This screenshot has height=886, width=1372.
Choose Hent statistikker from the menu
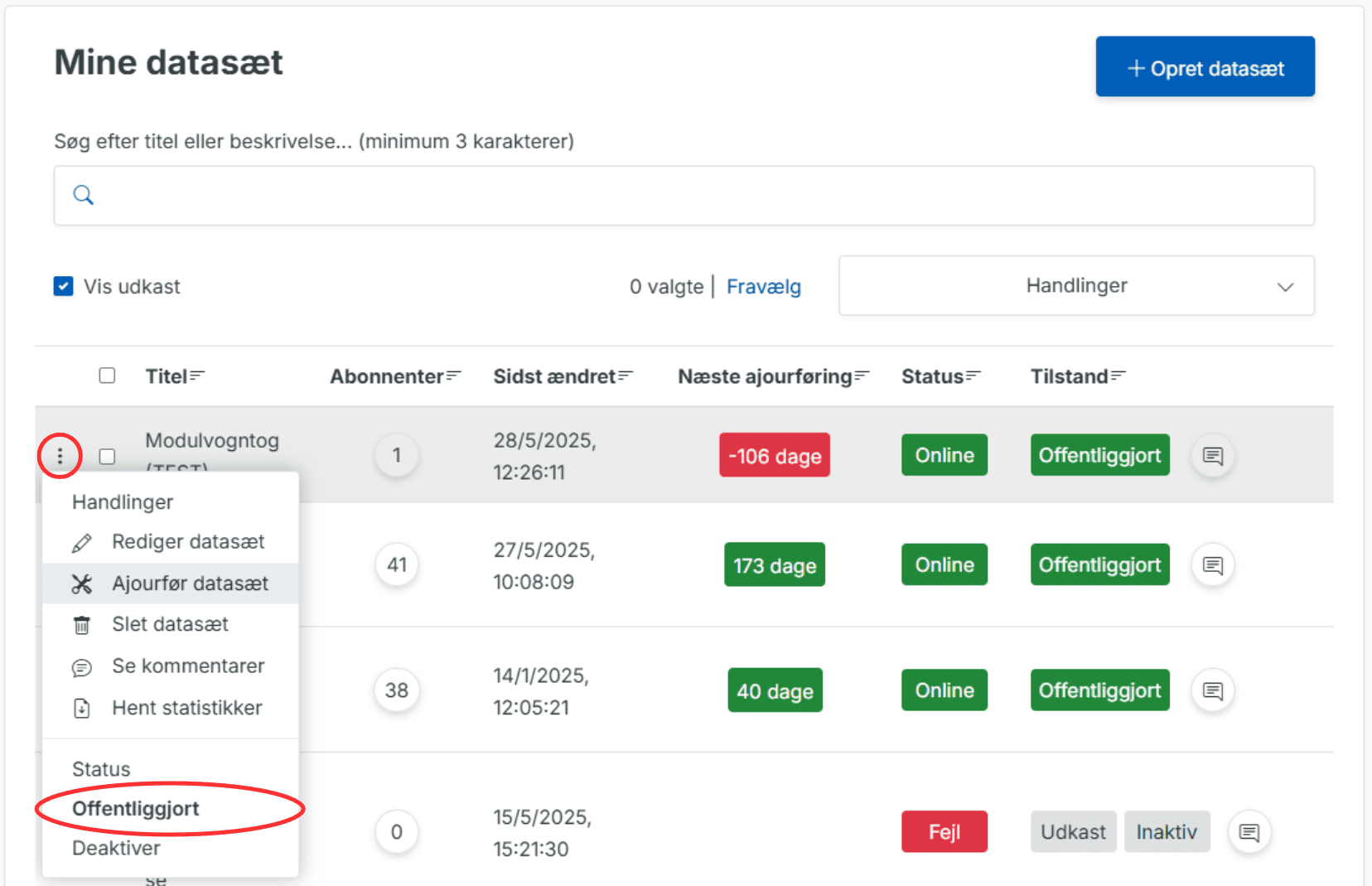(171, 708)
